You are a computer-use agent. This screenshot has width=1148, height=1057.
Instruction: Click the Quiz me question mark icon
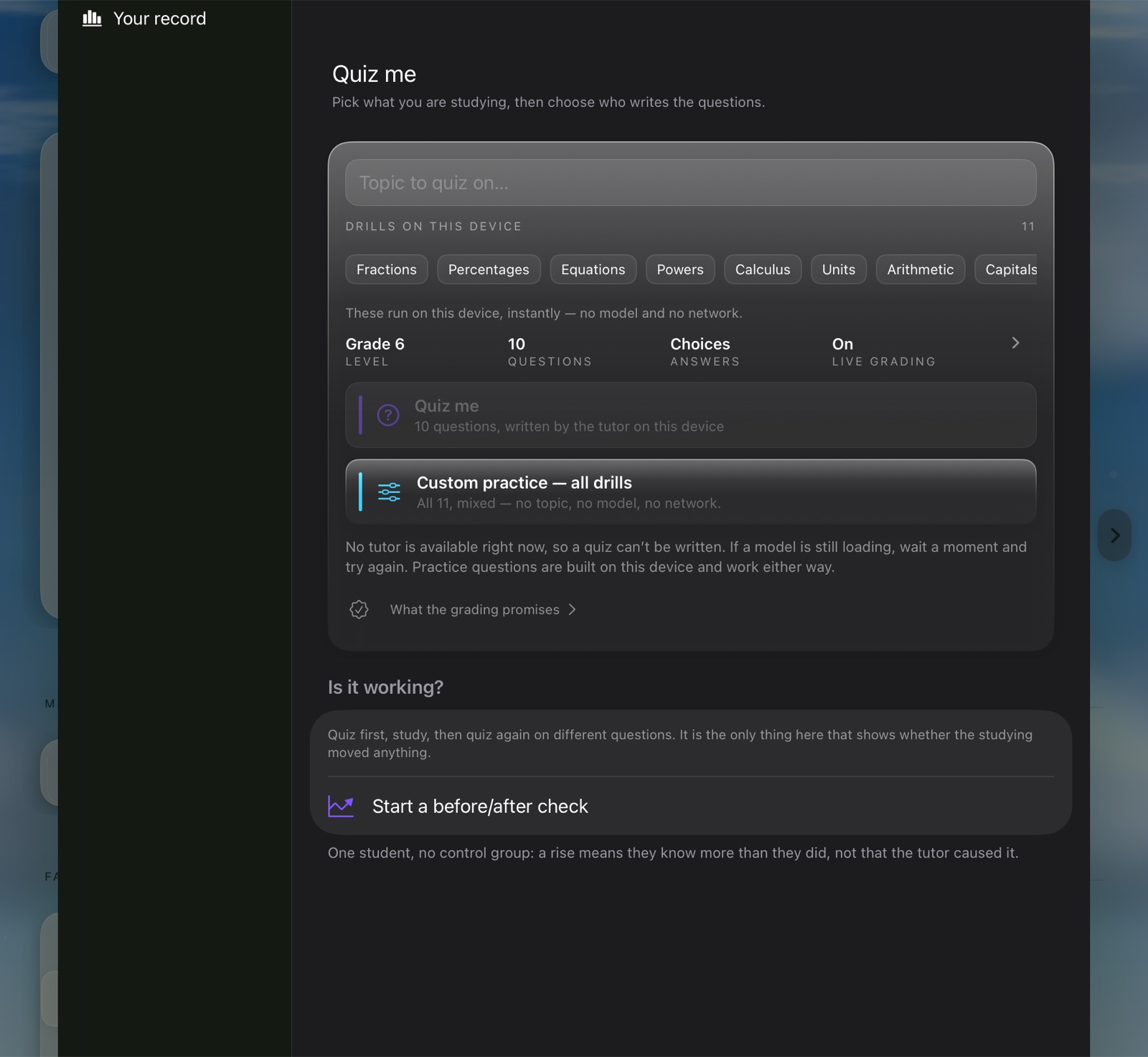point(388,415)
